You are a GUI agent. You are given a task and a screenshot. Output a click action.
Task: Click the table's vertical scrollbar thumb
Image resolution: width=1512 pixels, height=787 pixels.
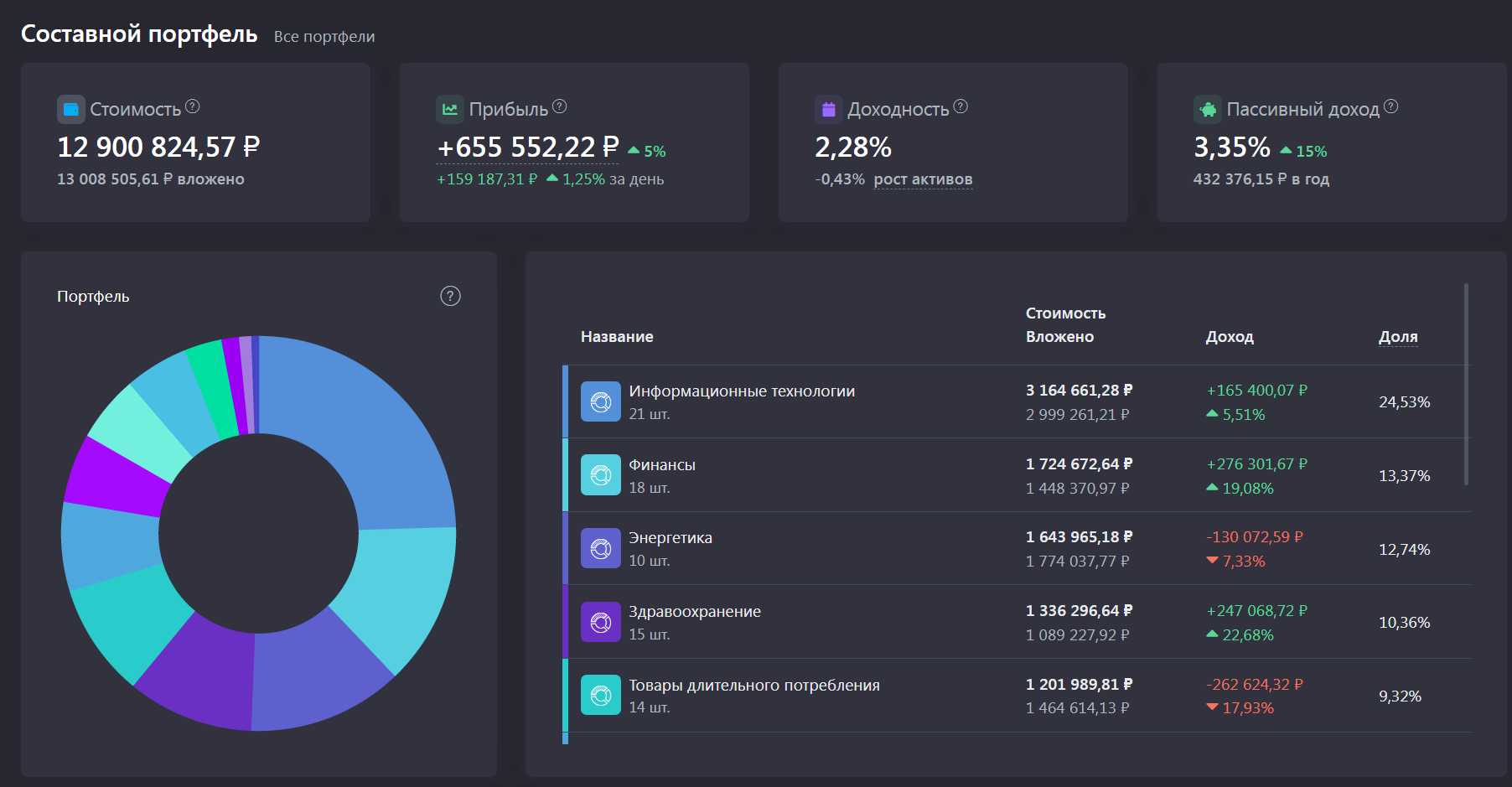tap(1466, 384)
